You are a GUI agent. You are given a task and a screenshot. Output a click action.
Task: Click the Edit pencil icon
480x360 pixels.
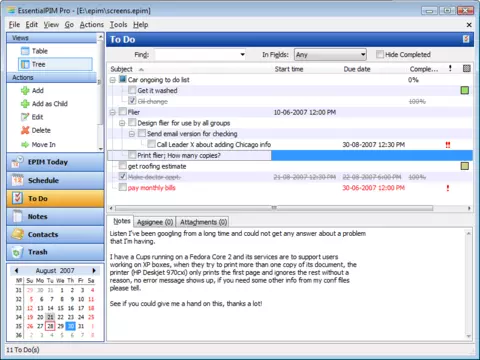(x=25, y=117)
